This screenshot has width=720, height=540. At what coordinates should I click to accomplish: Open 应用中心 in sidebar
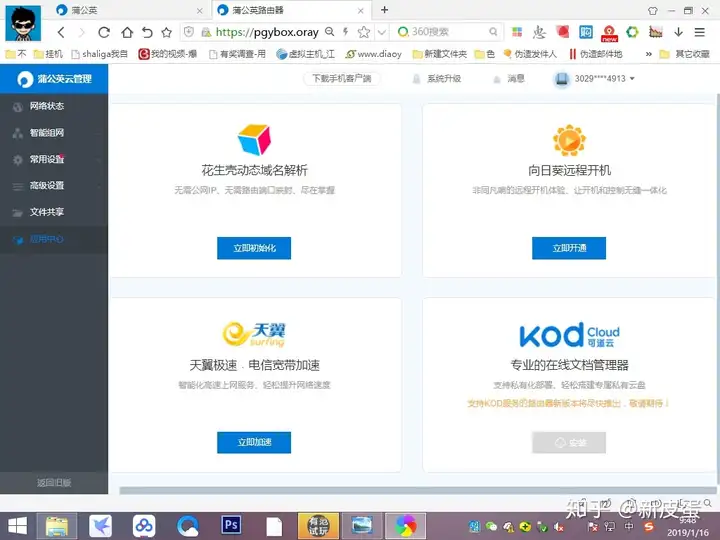54,239
